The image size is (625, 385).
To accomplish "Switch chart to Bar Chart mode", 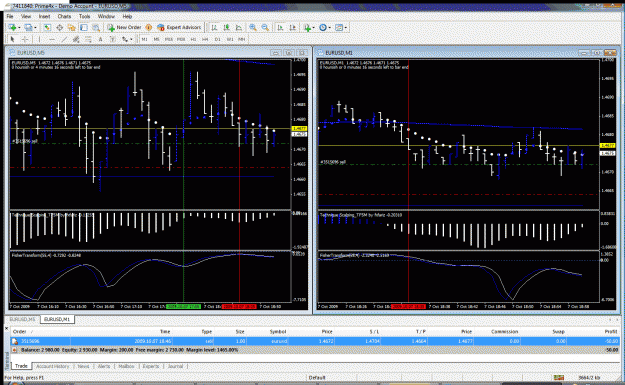I will (x=214, y=28).
